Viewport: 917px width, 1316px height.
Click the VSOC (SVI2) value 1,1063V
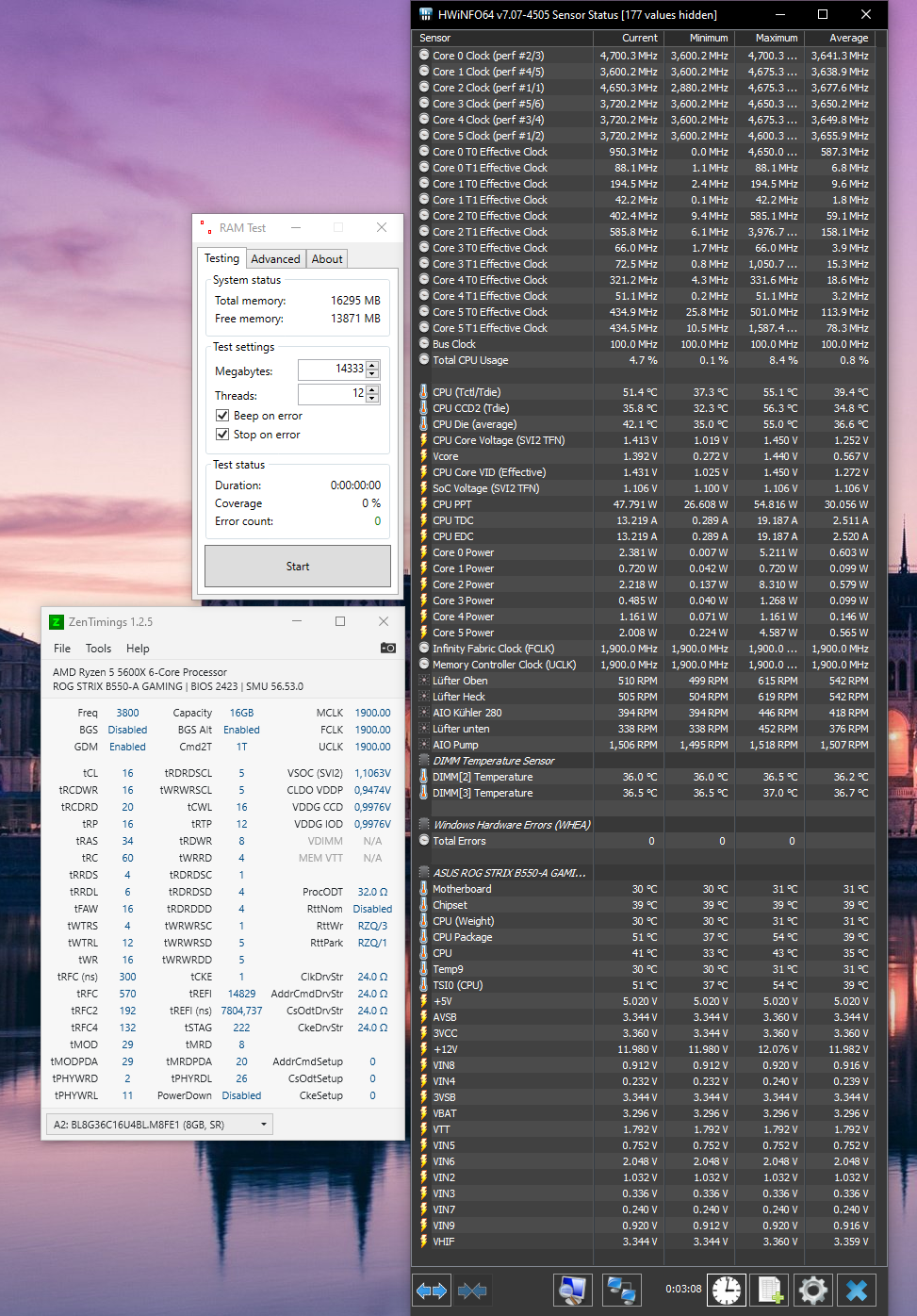[x=372, y=773]
